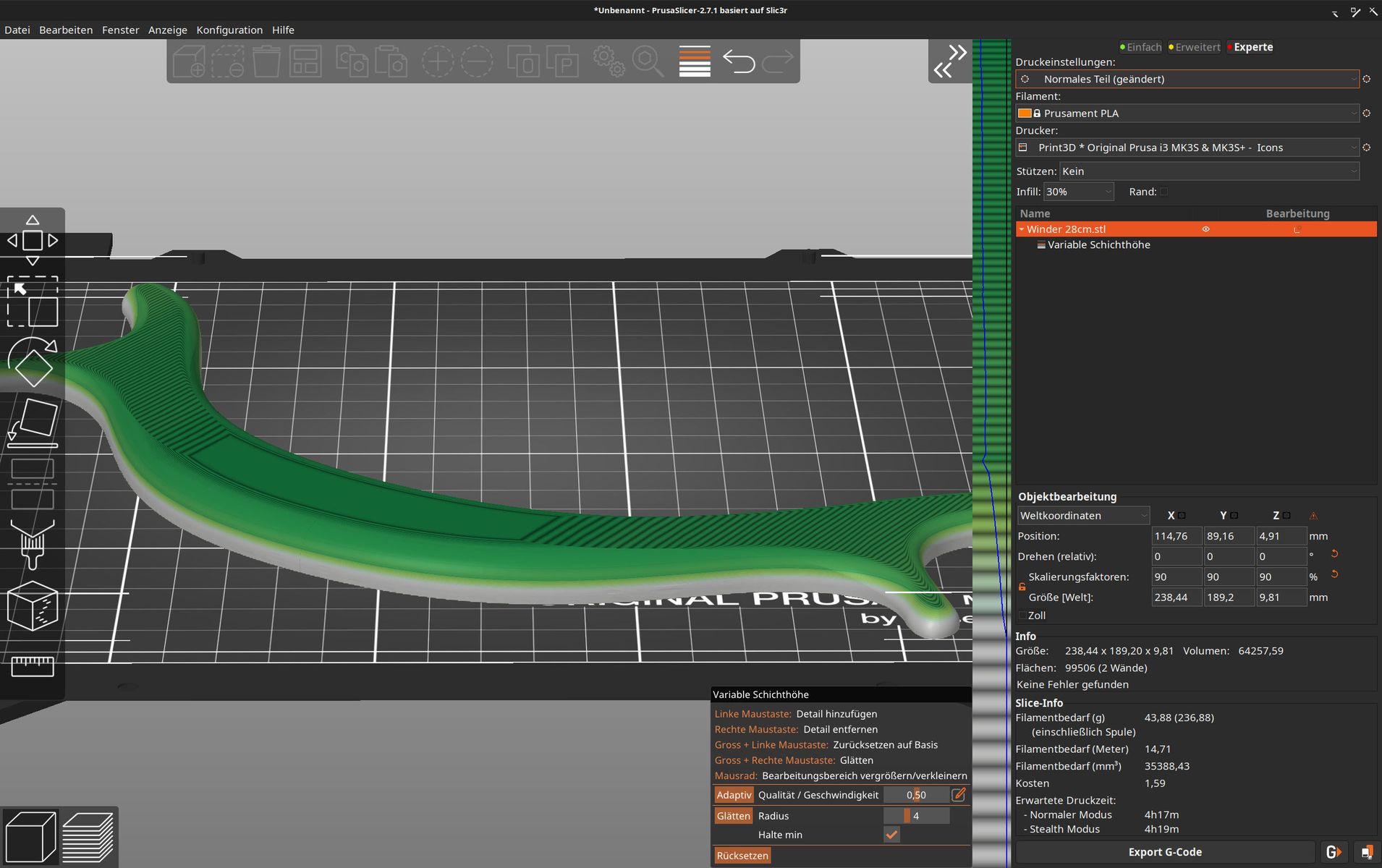Click the Export G-Code button

click(1164, 852)
